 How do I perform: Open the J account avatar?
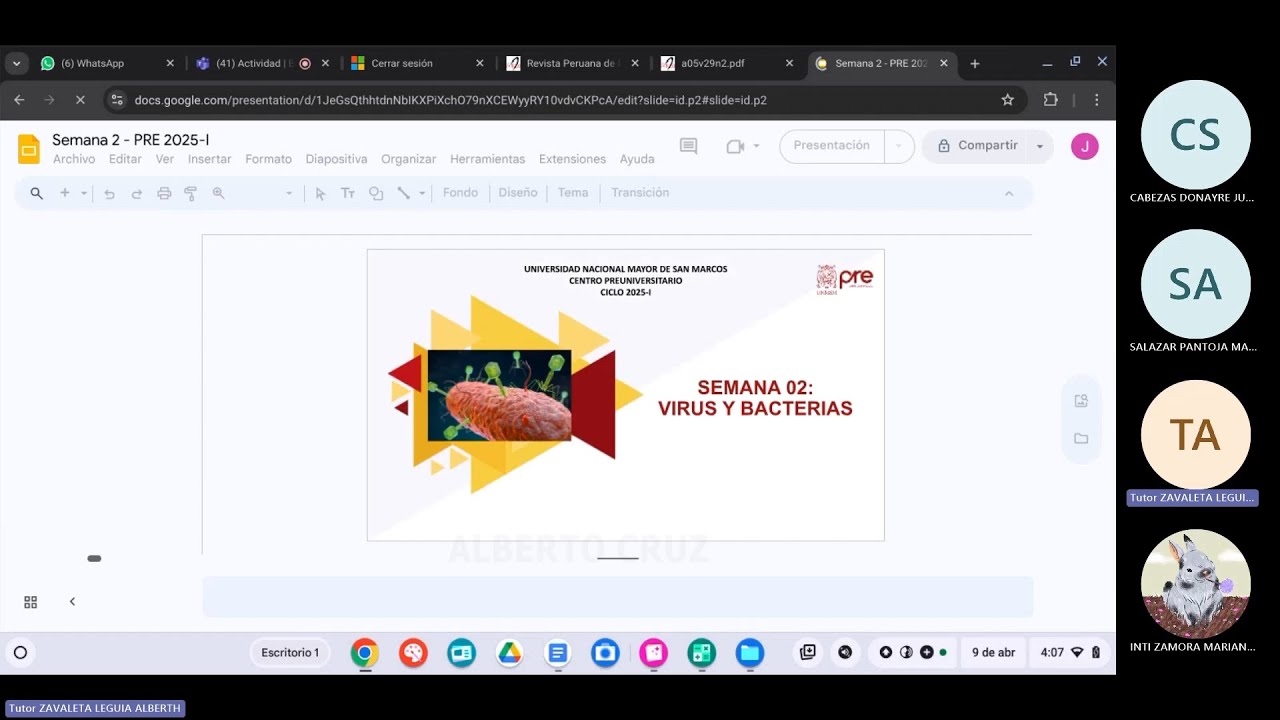click(1085, 146)
